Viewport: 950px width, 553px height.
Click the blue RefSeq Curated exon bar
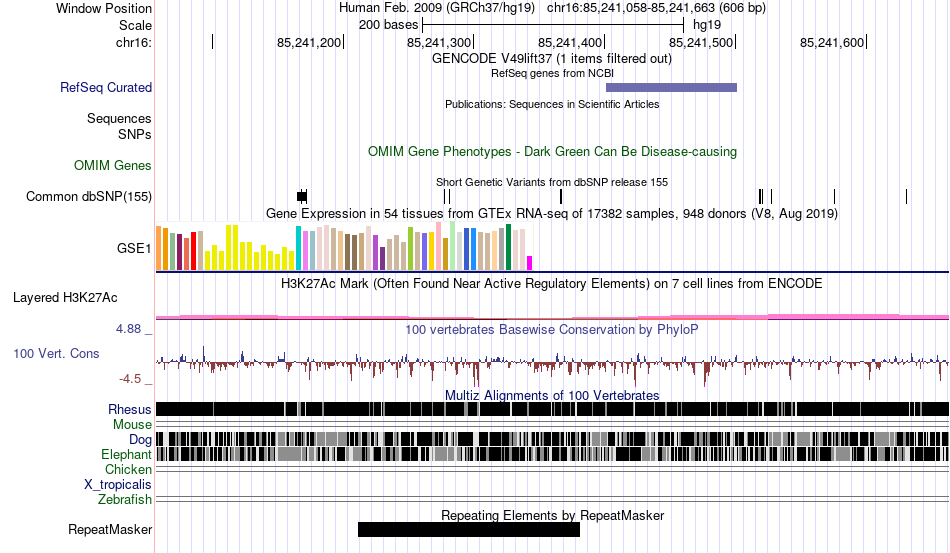tap(671, 88)
